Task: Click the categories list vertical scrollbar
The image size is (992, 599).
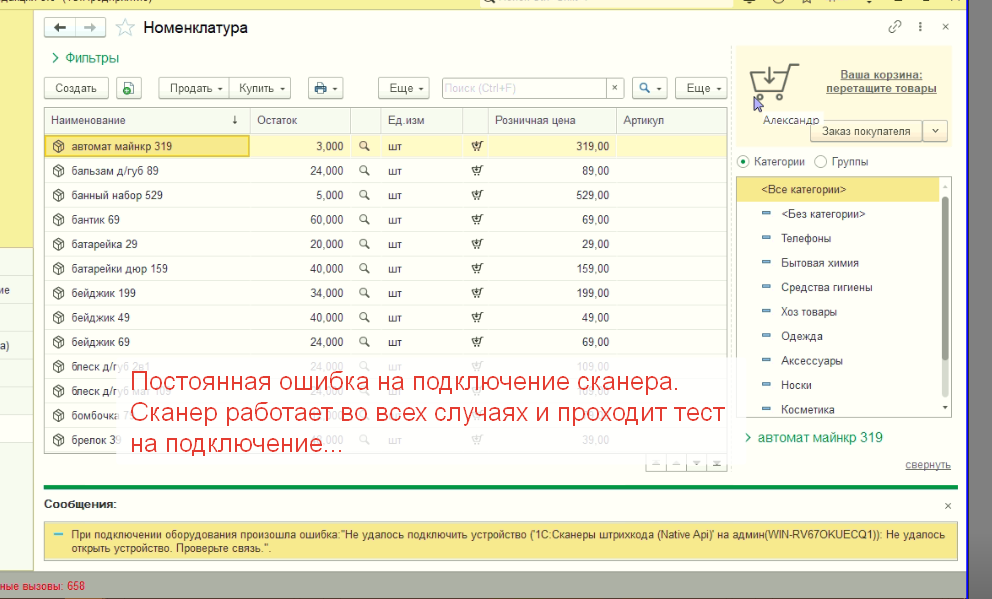Action: click(x=945, y=280)
